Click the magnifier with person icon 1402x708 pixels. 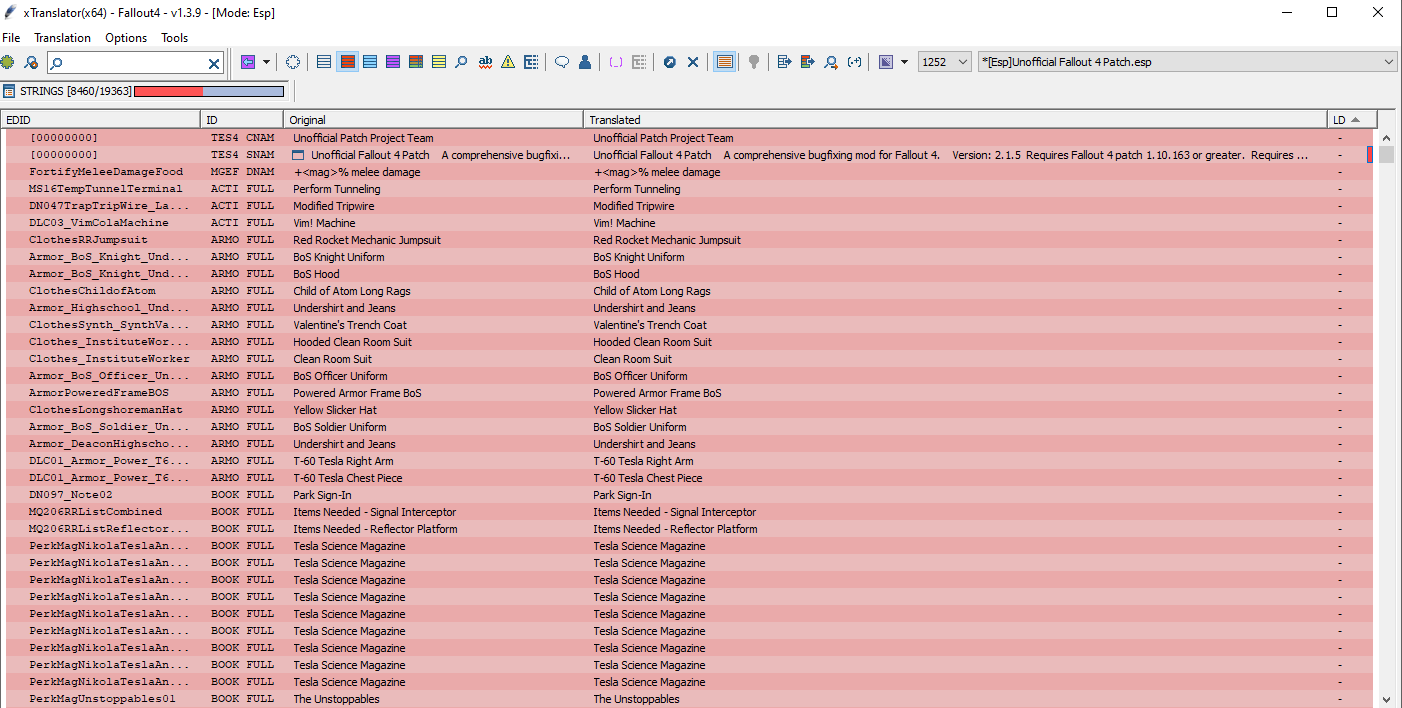(x=830, y=62)
